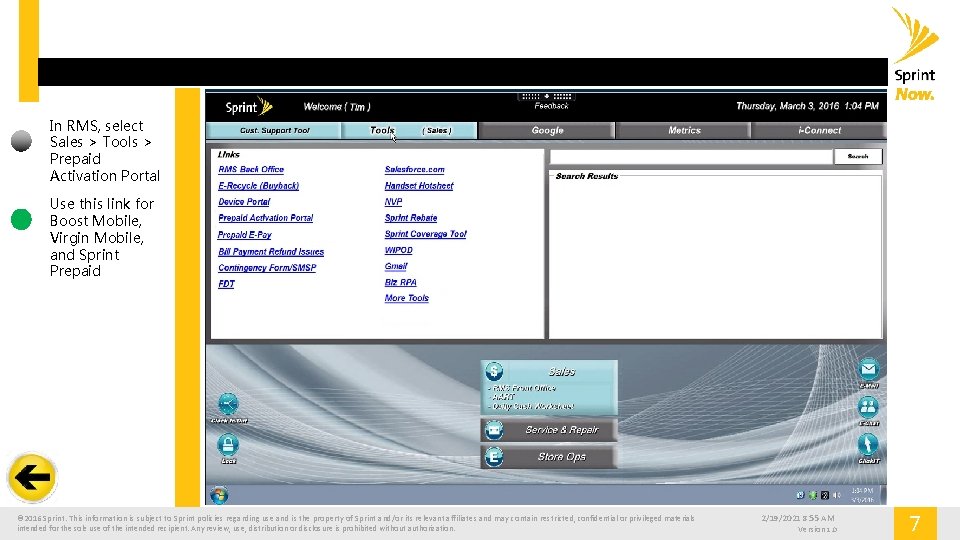Image resolution: width=960 pixels, height=540 pixels.
Task: Go back with yellow arrow button
Action: [32, 478]
